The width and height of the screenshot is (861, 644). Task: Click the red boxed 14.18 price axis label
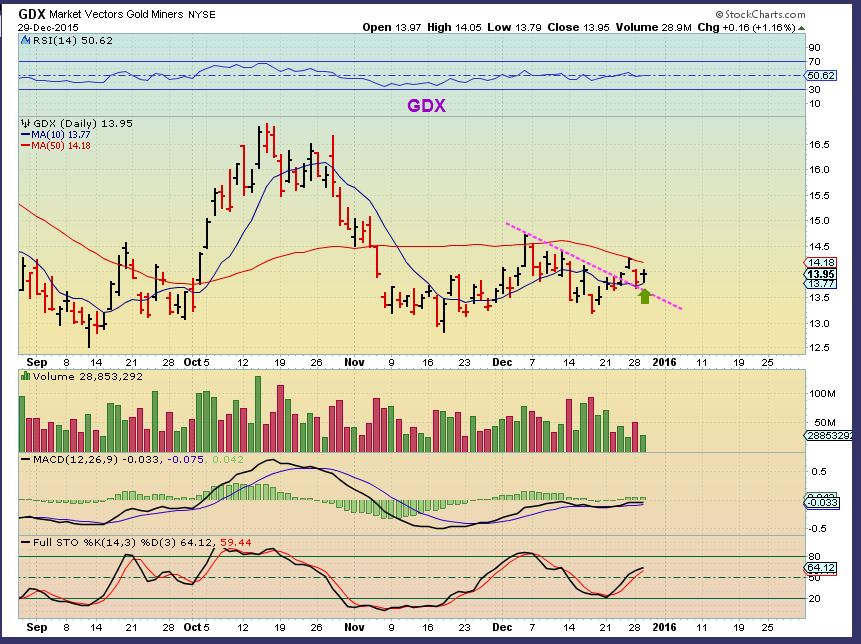pos(821,263)
